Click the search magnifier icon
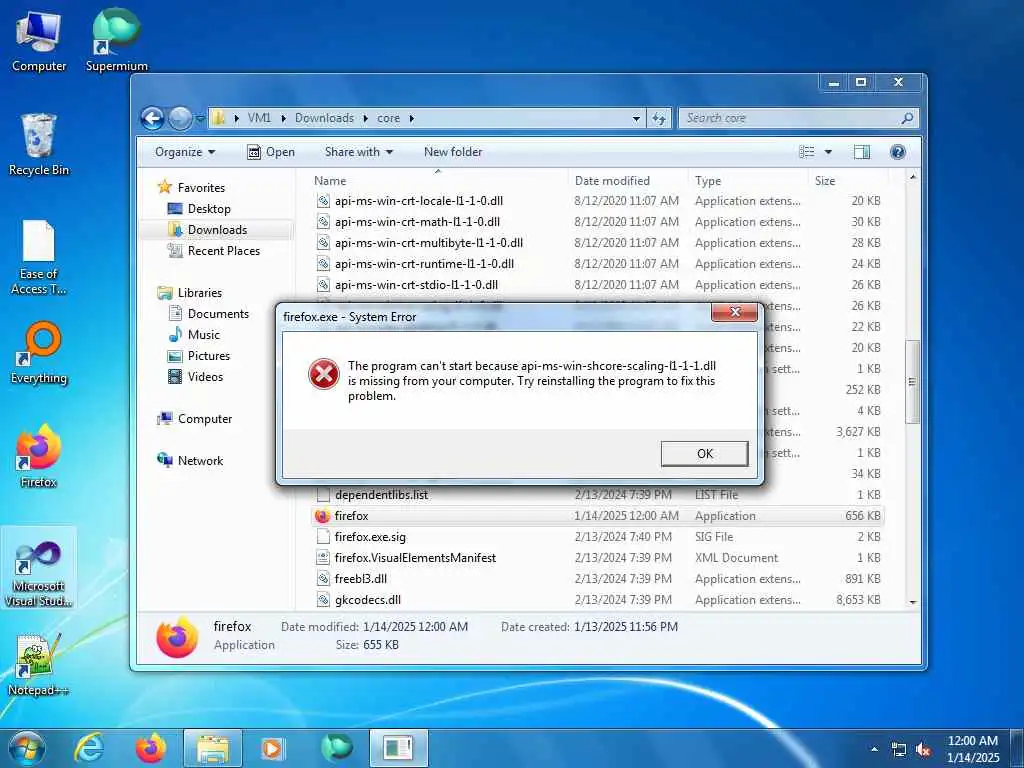 point(907,118)
